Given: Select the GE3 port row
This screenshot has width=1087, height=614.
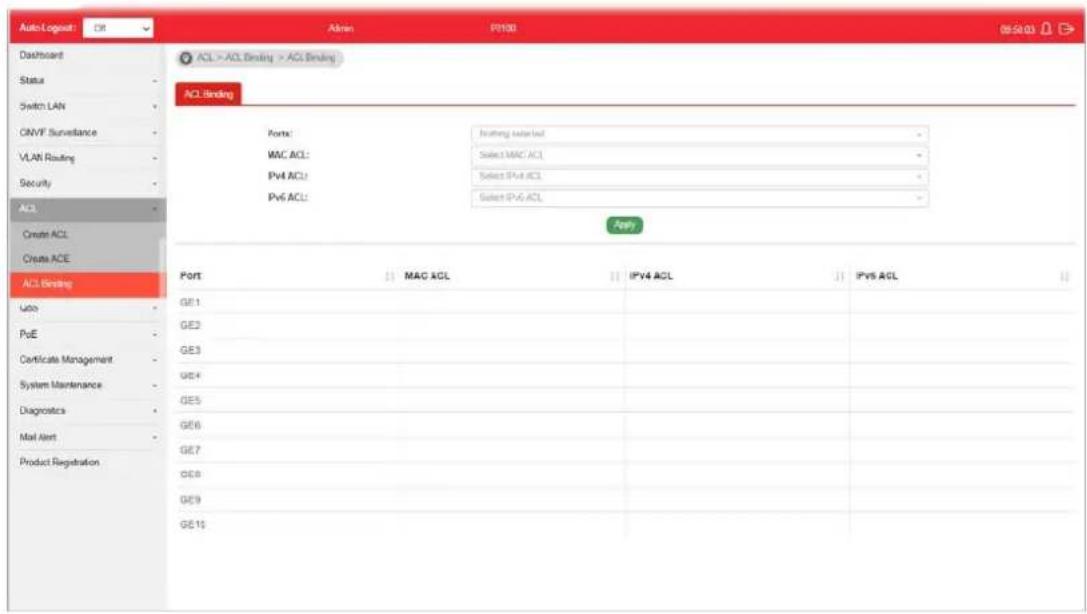Looking at the screenshot, I should (x=624, y=351).
